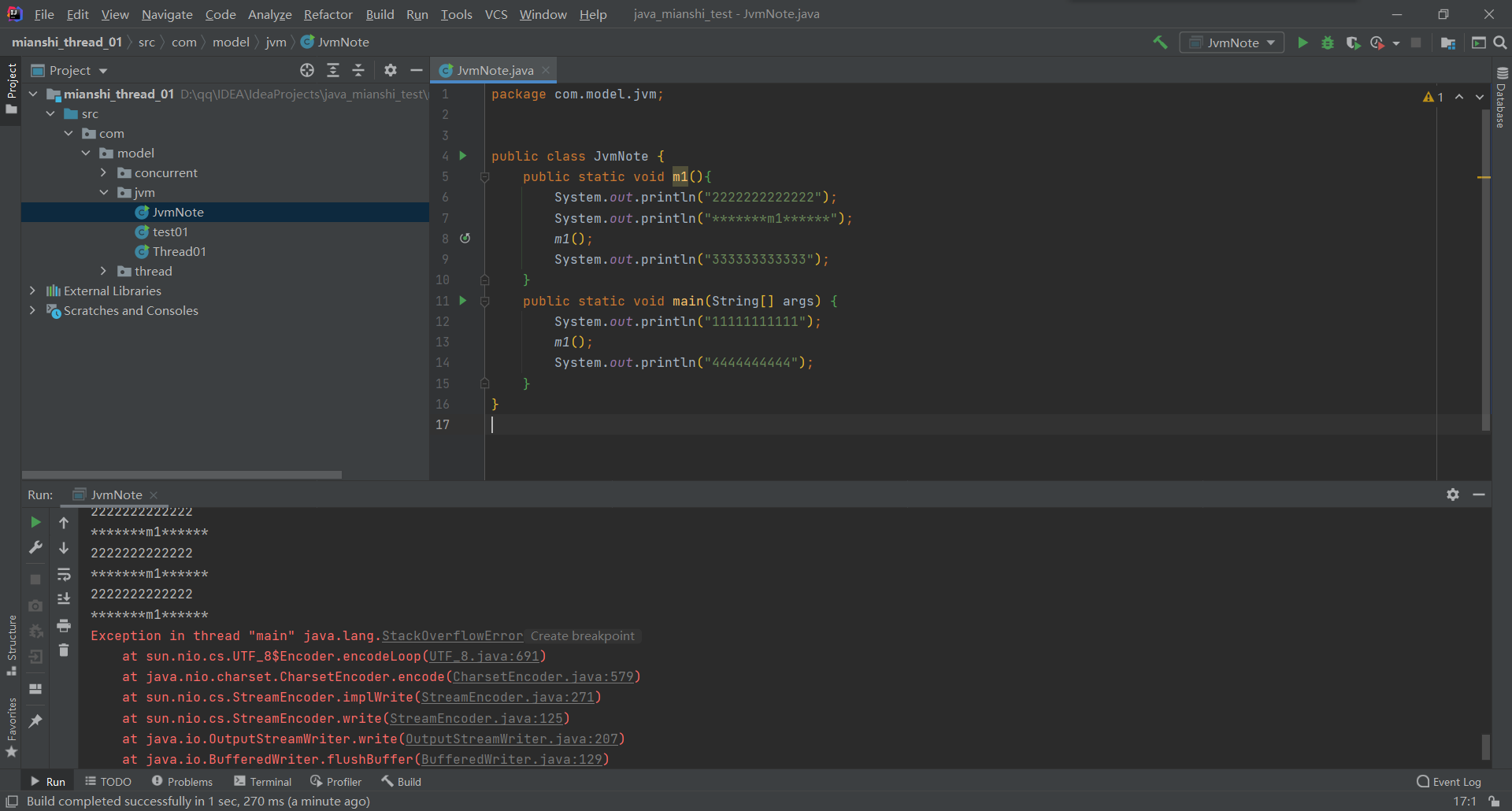Open the TODO tool tab
The width and height of the screenshot is (1512, 811).
109,782
